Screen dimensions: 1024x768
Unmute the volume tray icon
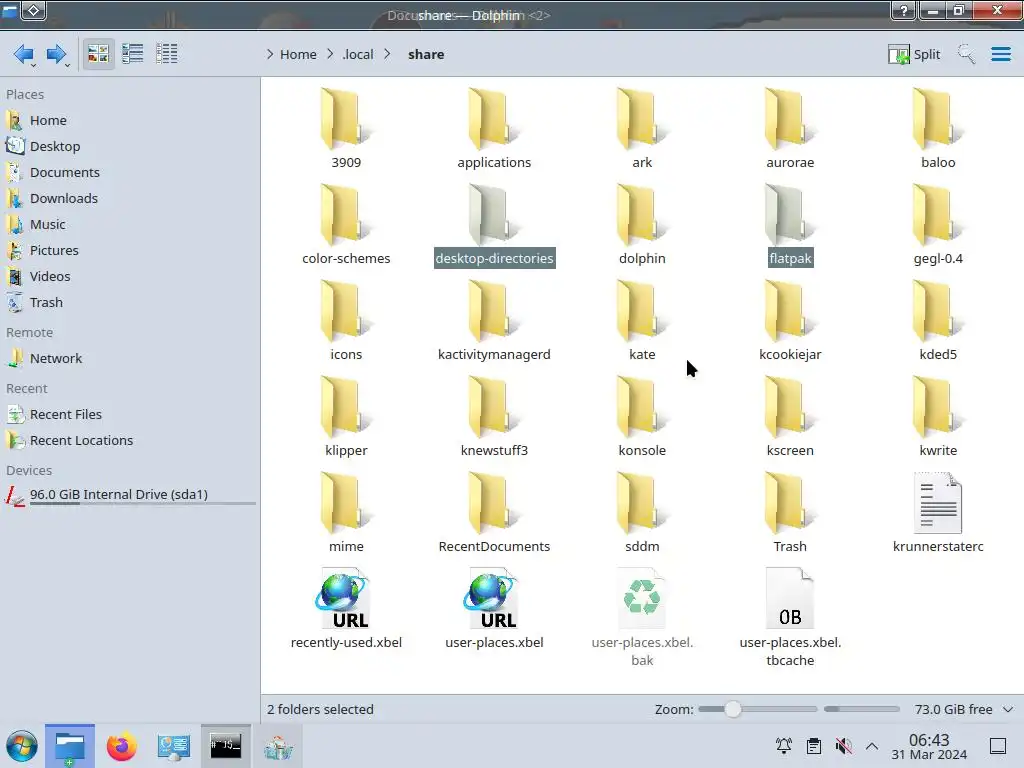point(843,746)
